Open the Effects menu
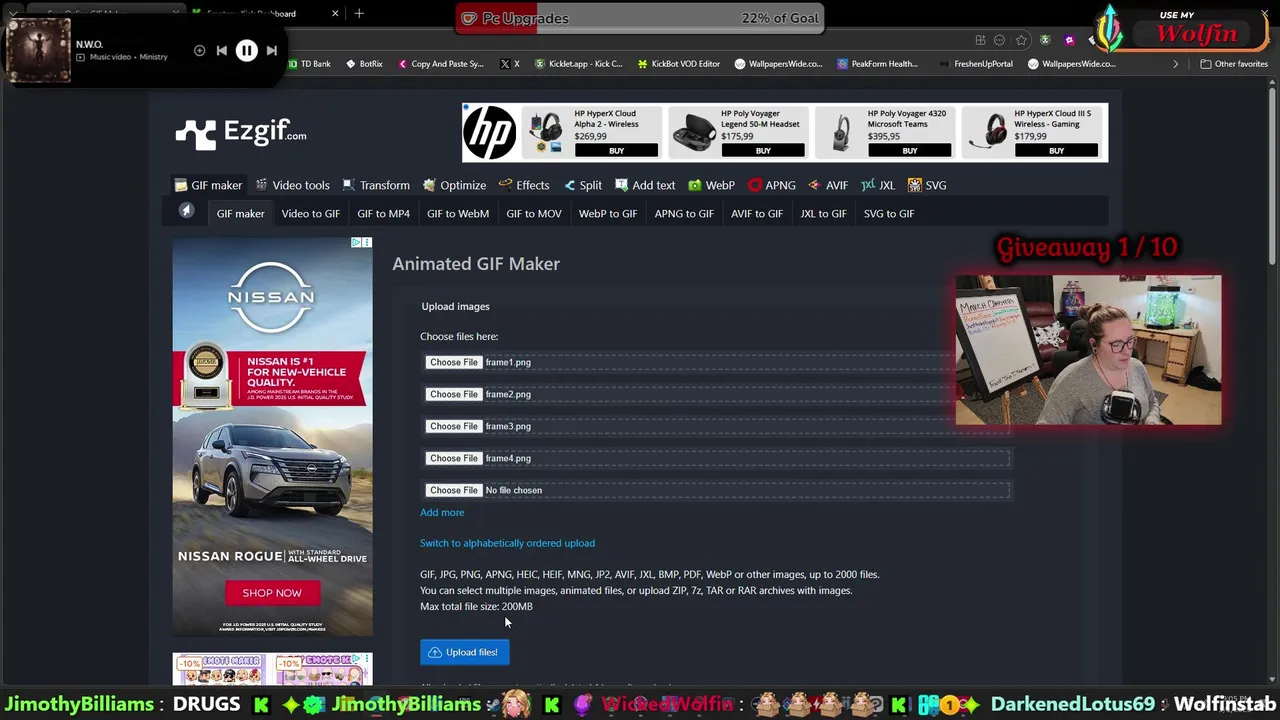This screenshot has width=1280, height=720. coord(524,185)
